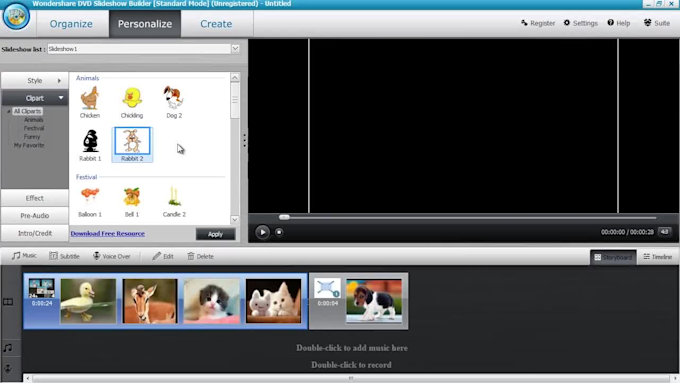The height and width of the screenshot is (383, 680).
Task: Click the panel splitter handle dots
Action: tap(244, 140)
